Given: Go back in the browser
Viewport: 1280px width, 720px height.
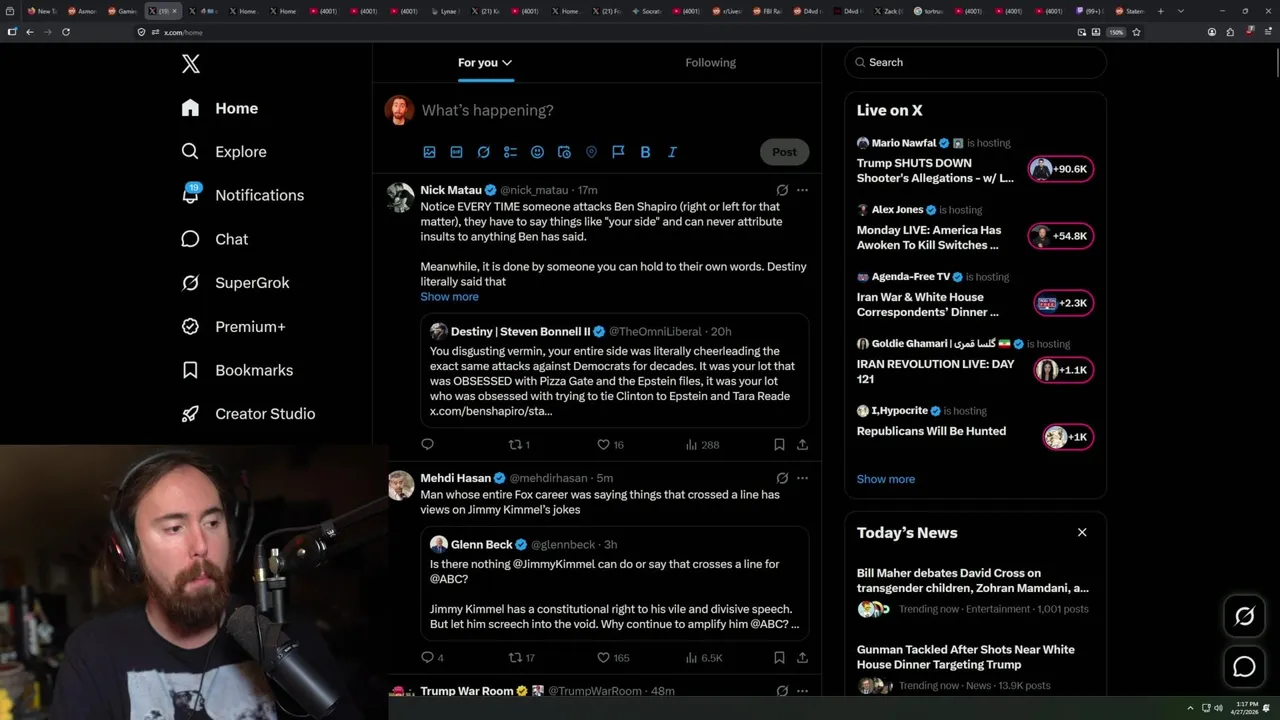Looking at the screenshot, I should [30, 32].
